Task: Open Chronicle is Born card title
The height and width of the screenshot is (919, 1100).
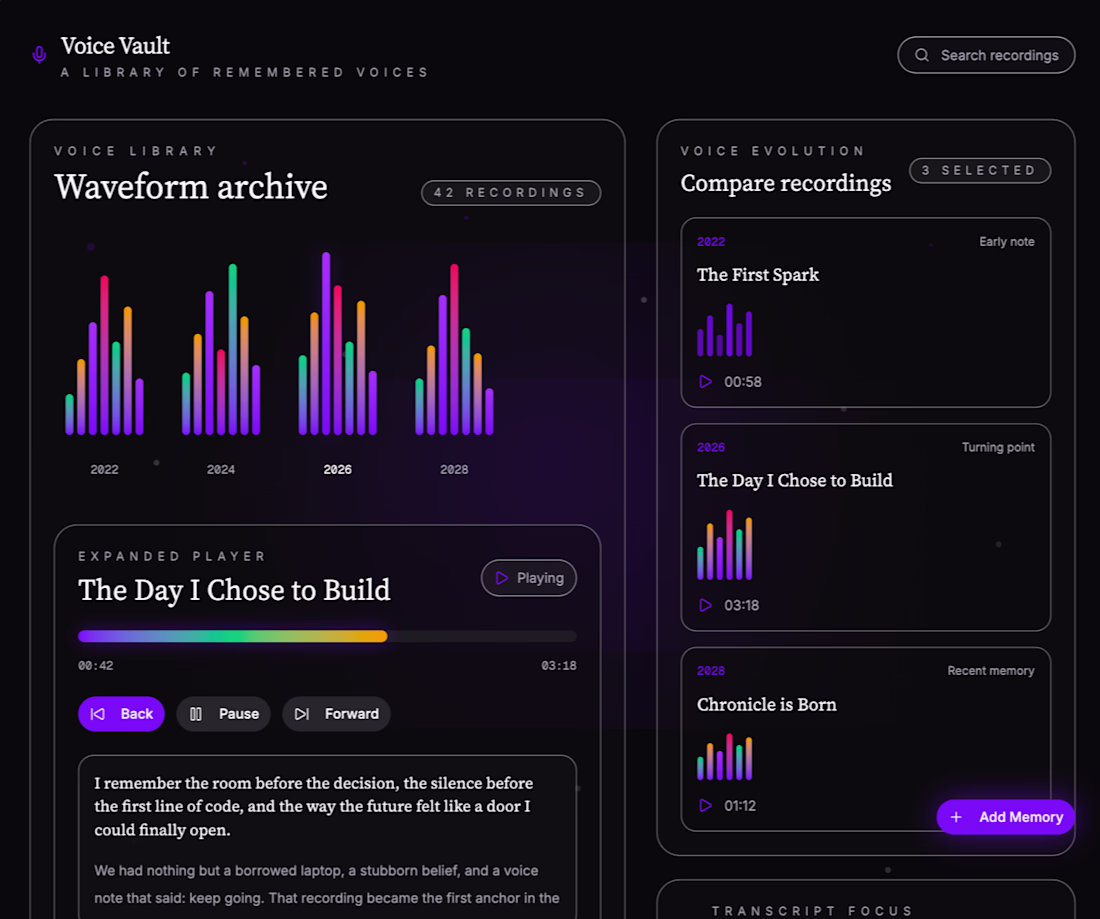Action: (x=767, y=704)
